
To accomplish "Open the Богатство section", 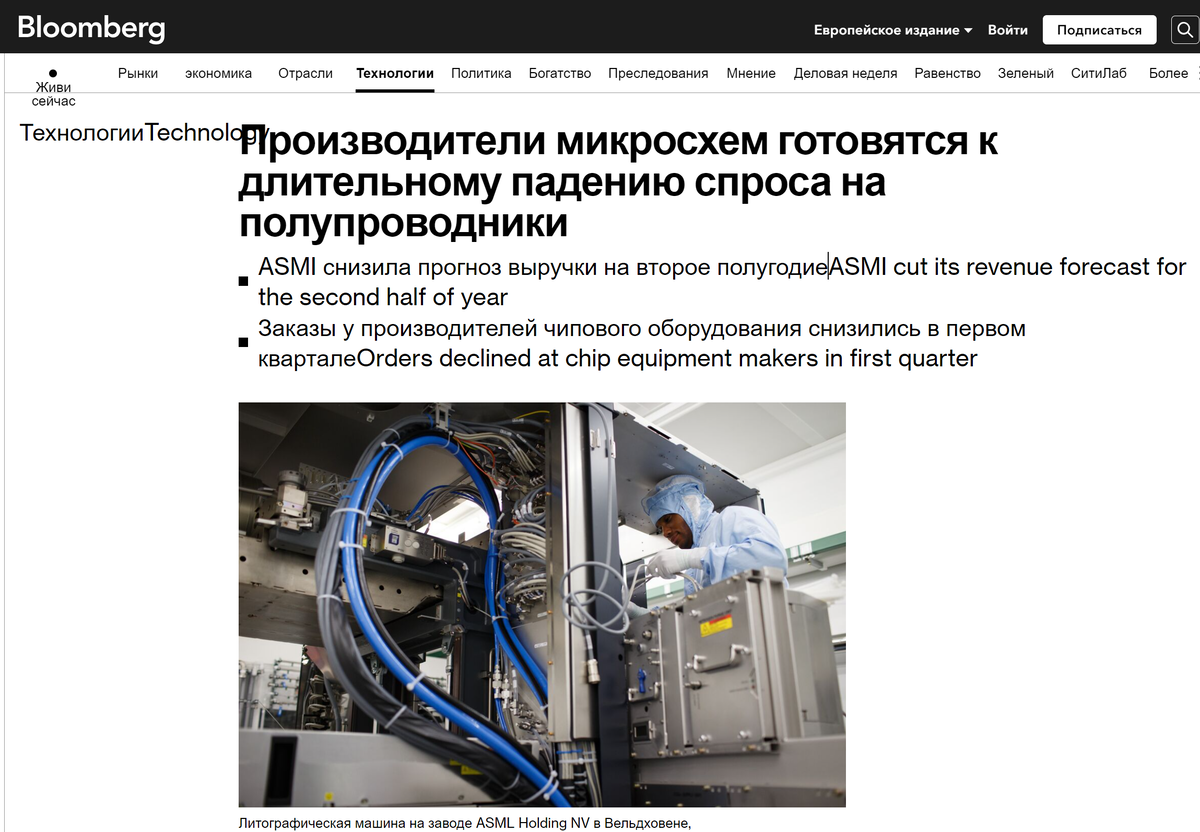I will point(560,73).
